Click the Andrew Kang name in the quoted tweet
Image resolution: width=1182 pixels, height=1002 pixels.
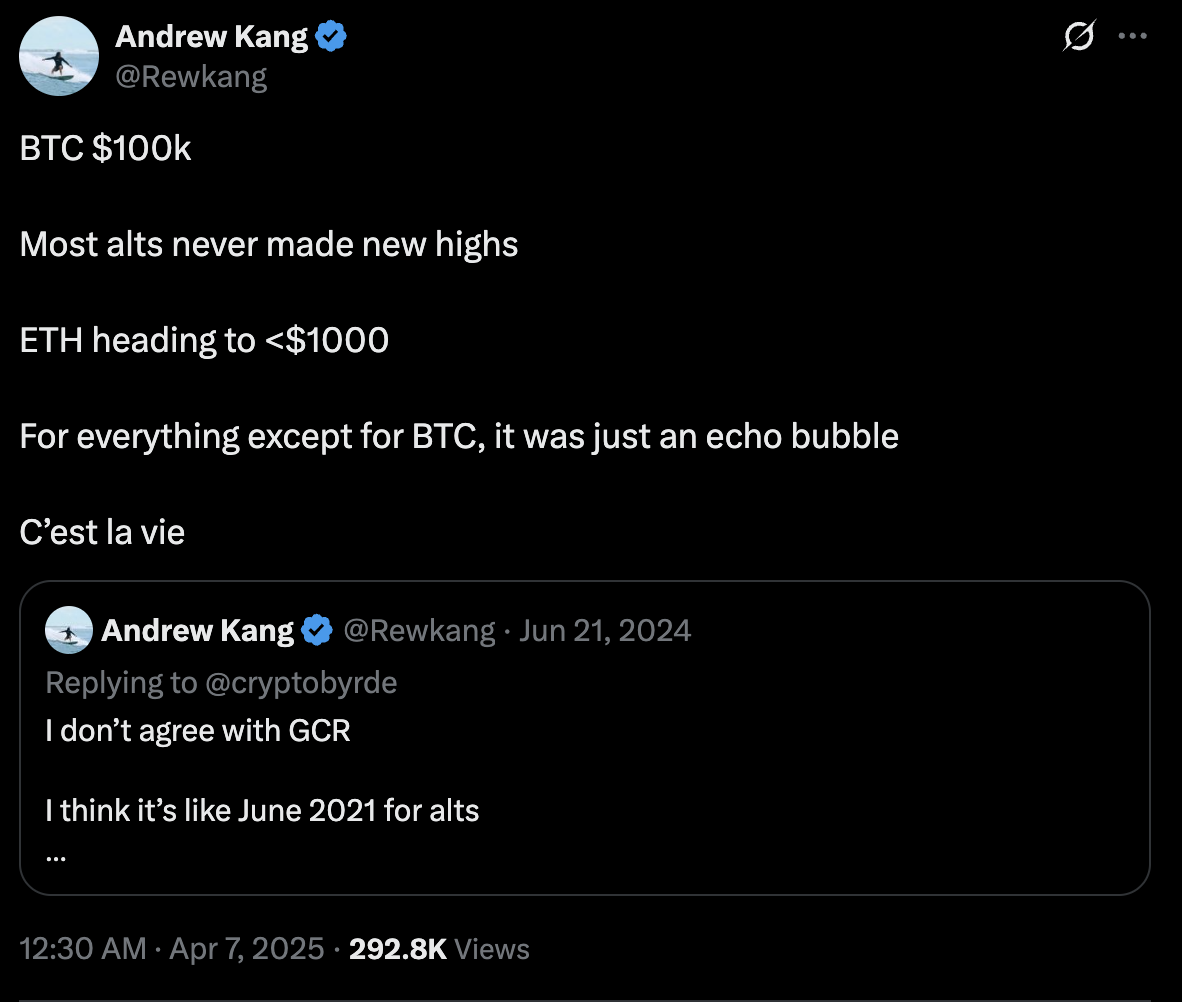198,631
